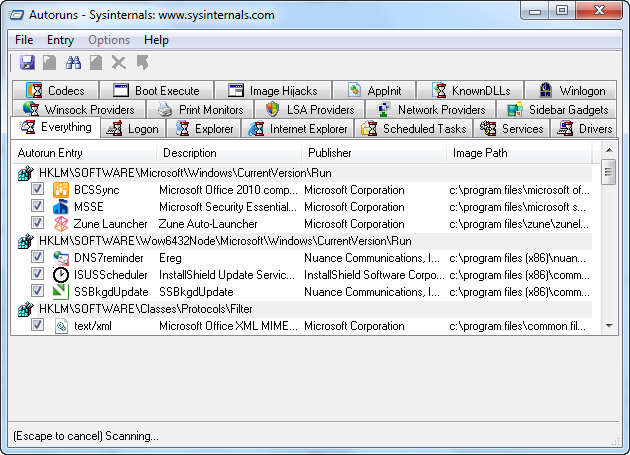Uncheck the text/xml checkbox
Screen dimensions: 630x455
click(x=37, y=325)
